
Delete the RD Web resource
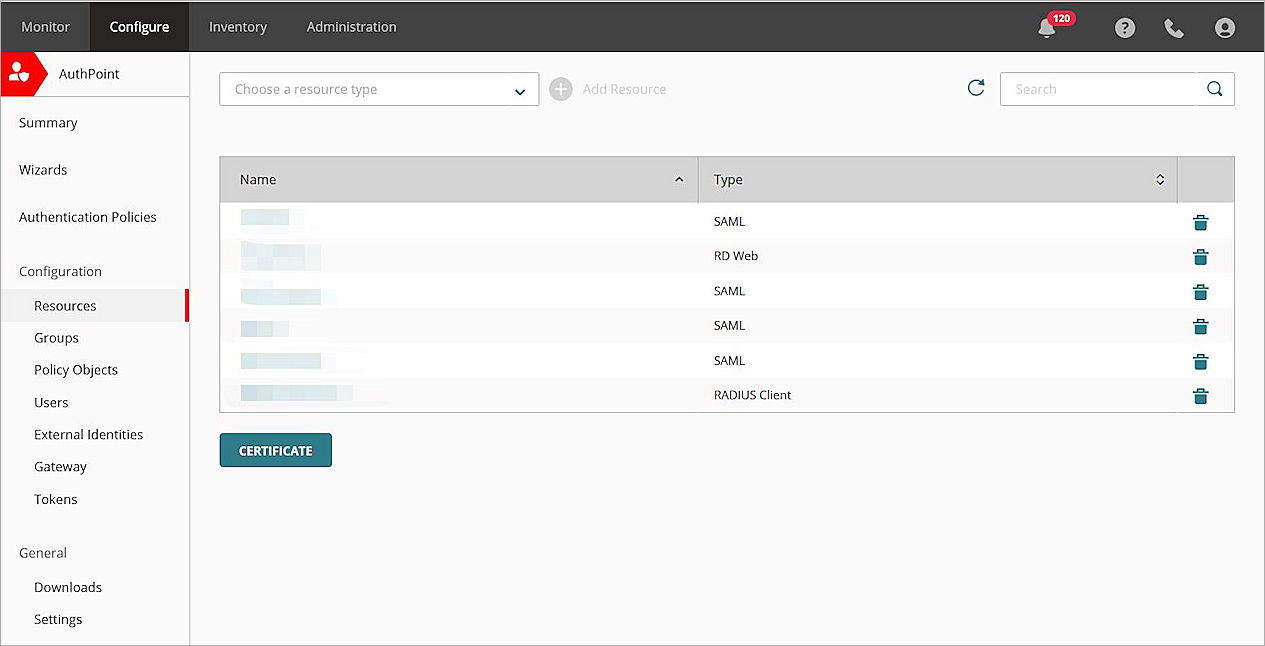[x=1200, y=257]
